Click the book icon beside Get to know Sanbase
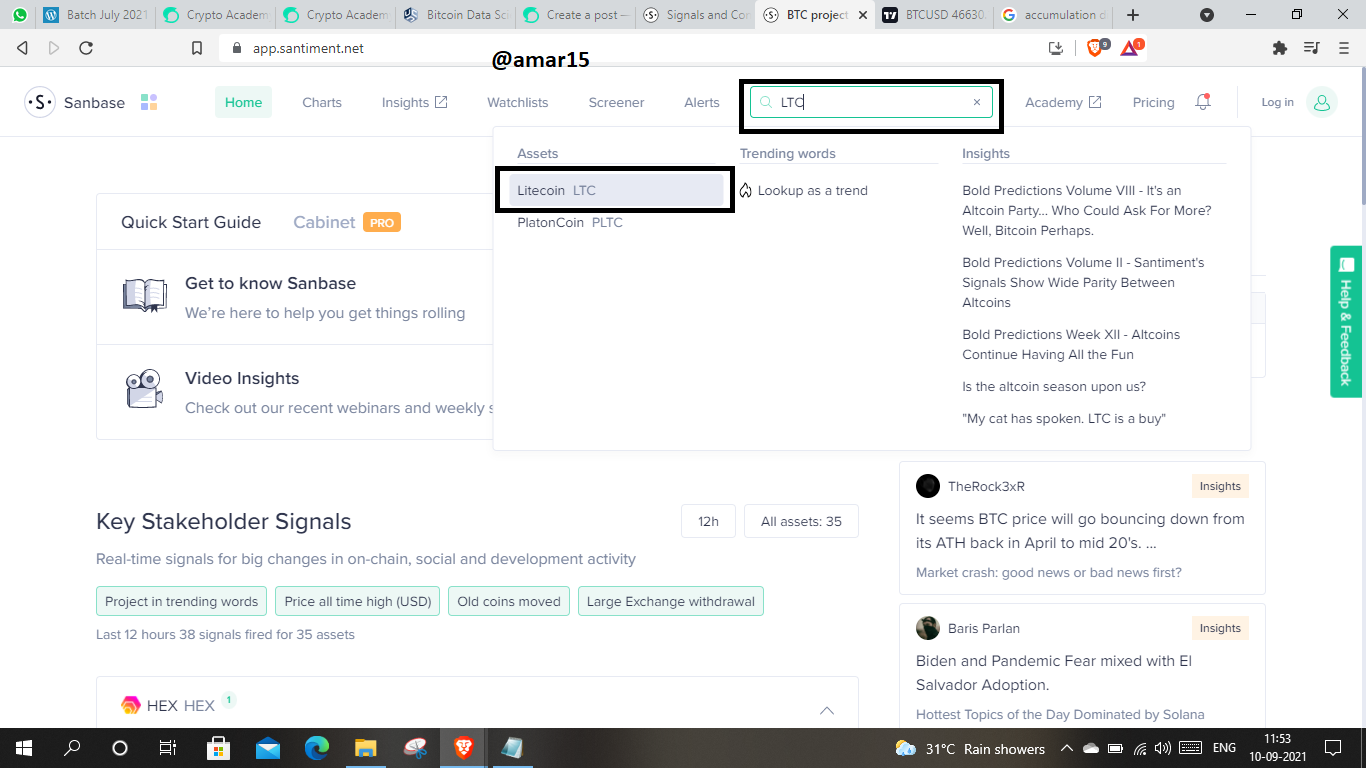The width and height of the screenshot is (1366, 768). [145, 296]
